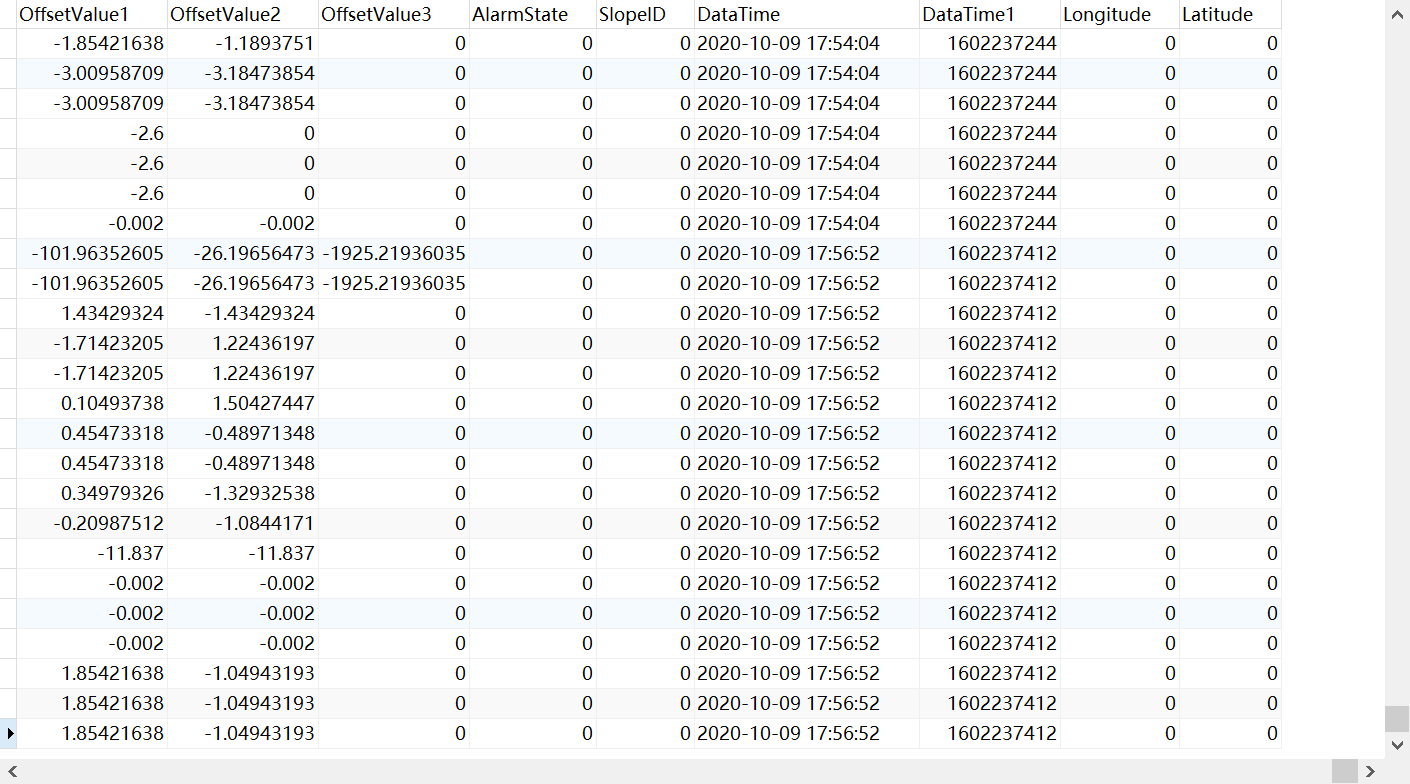Select the cell with value 1.50427447
Screen dimensions: 1410x784
click(243, 404)
